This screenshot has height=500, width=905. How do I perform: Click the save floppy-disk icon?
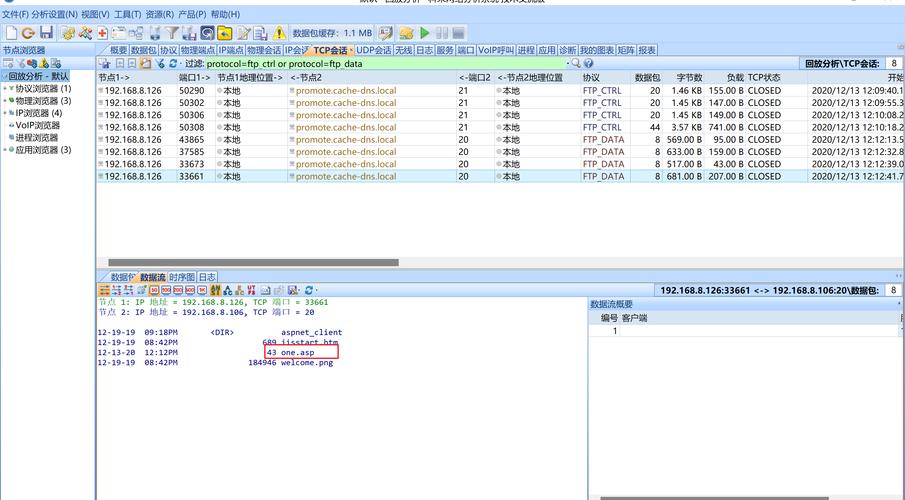[46, 33]
